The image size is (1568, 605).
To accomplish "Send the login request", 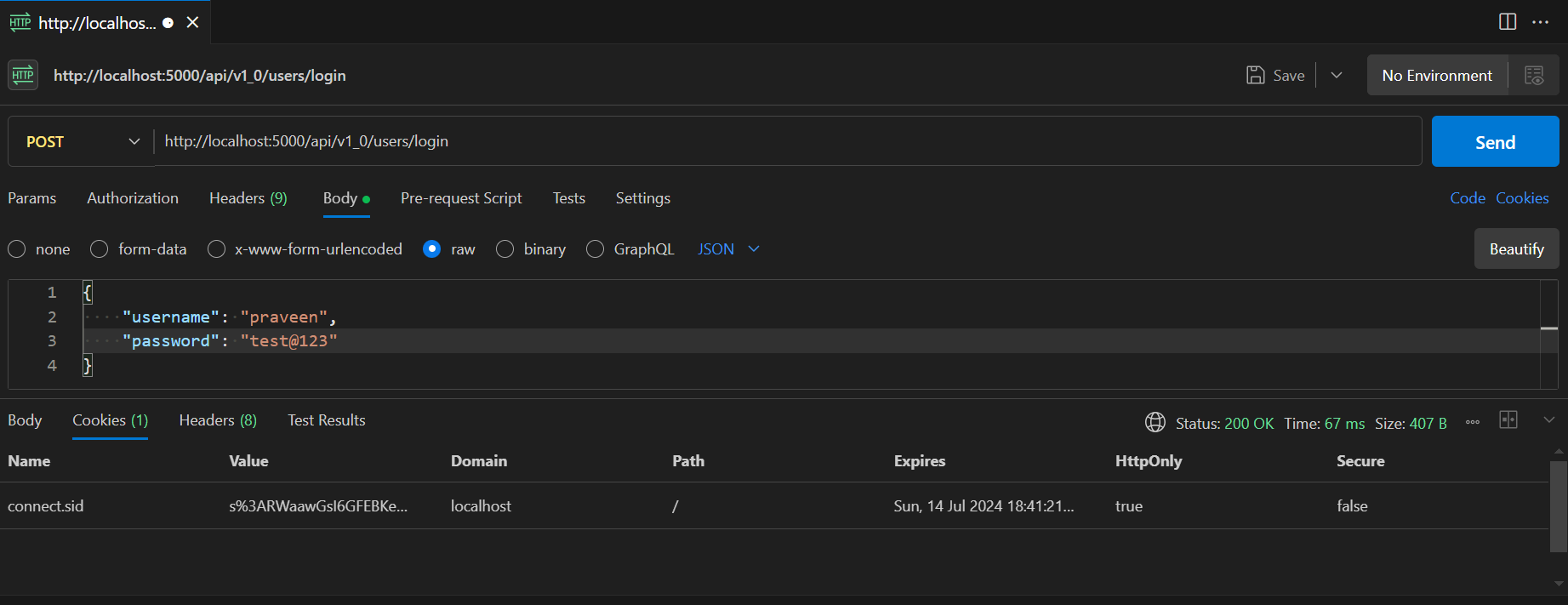I will [1495, 142].
